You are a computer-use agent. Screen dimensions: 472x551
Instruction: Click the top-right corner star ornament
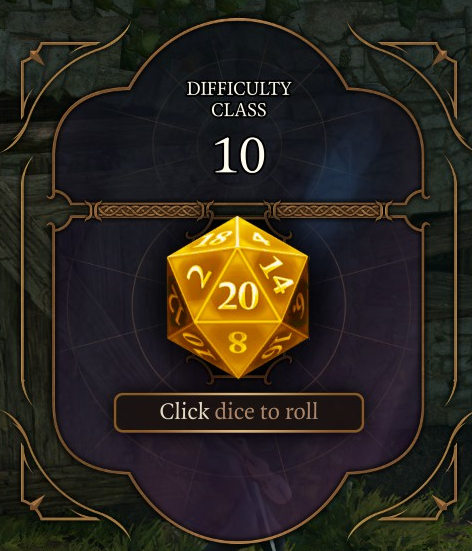pyautogui.click(x=440, y=57)
